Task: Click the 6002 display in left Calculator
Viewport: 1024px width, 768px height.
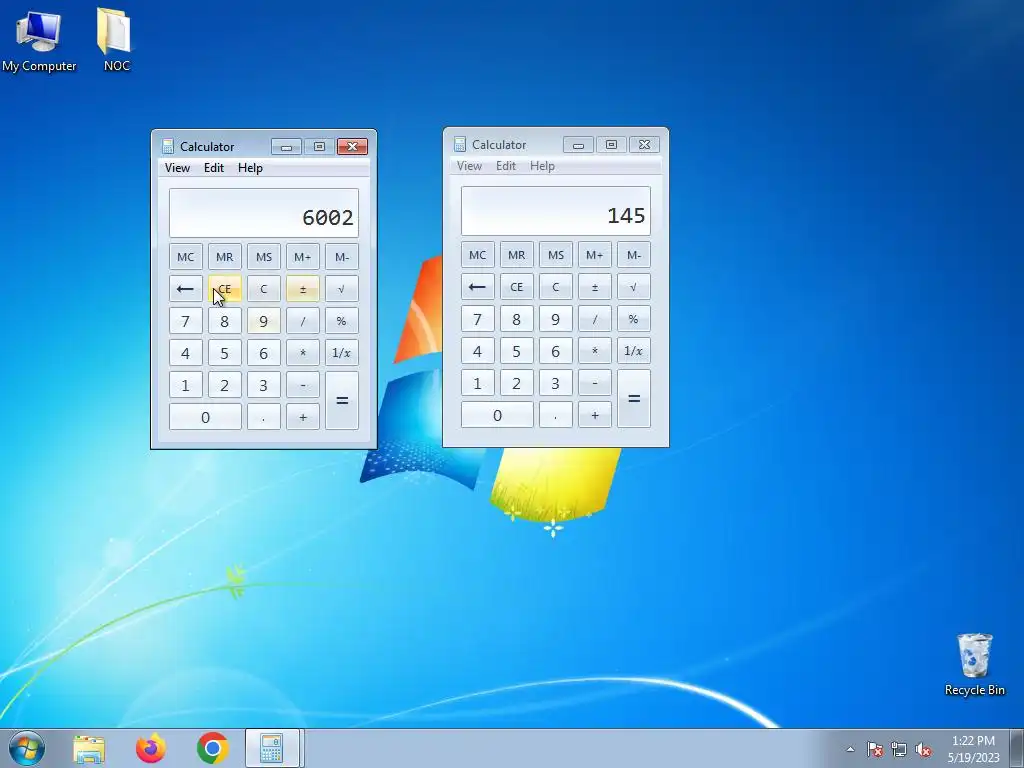Action: pos(264,213)
